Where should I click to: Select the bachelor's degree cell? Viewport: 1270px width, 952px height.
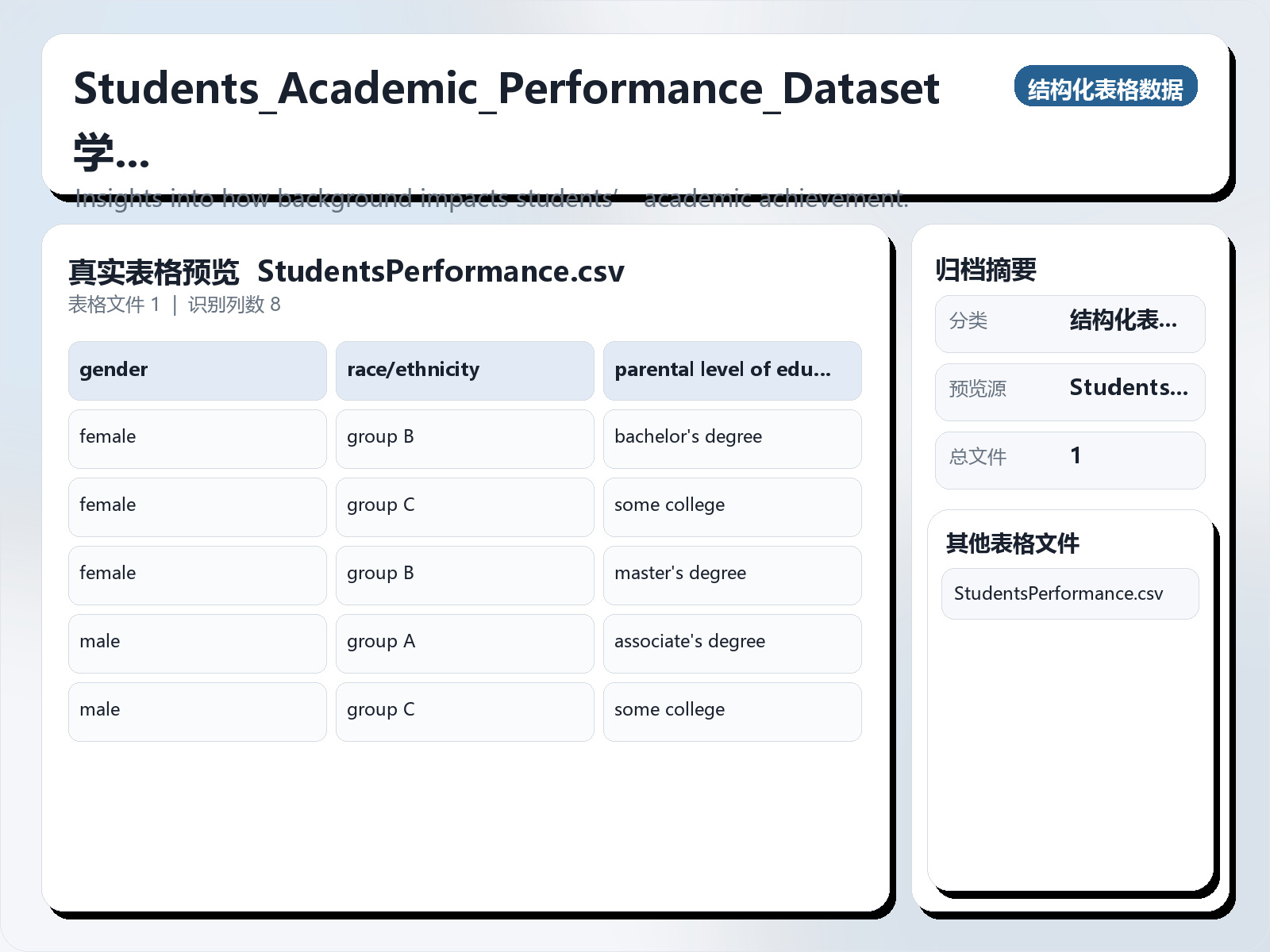[x=687, y=437]
